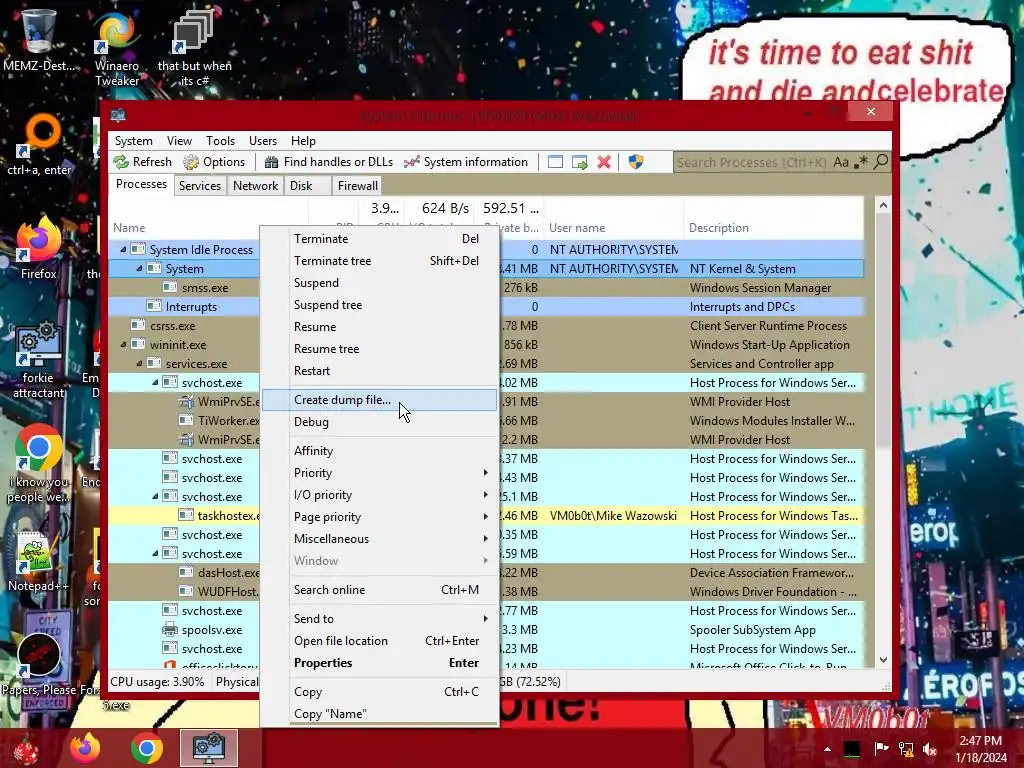The image size is (1024, 768).
Task: Open Find handles or DLLs
Action: click(x=328, y=162)
